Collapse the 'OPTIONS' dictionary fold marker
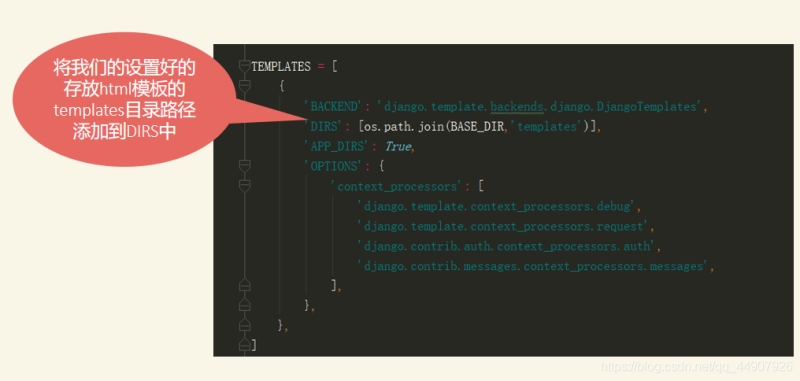This screenshot has height=381, width=800. (x=245, y=166)
